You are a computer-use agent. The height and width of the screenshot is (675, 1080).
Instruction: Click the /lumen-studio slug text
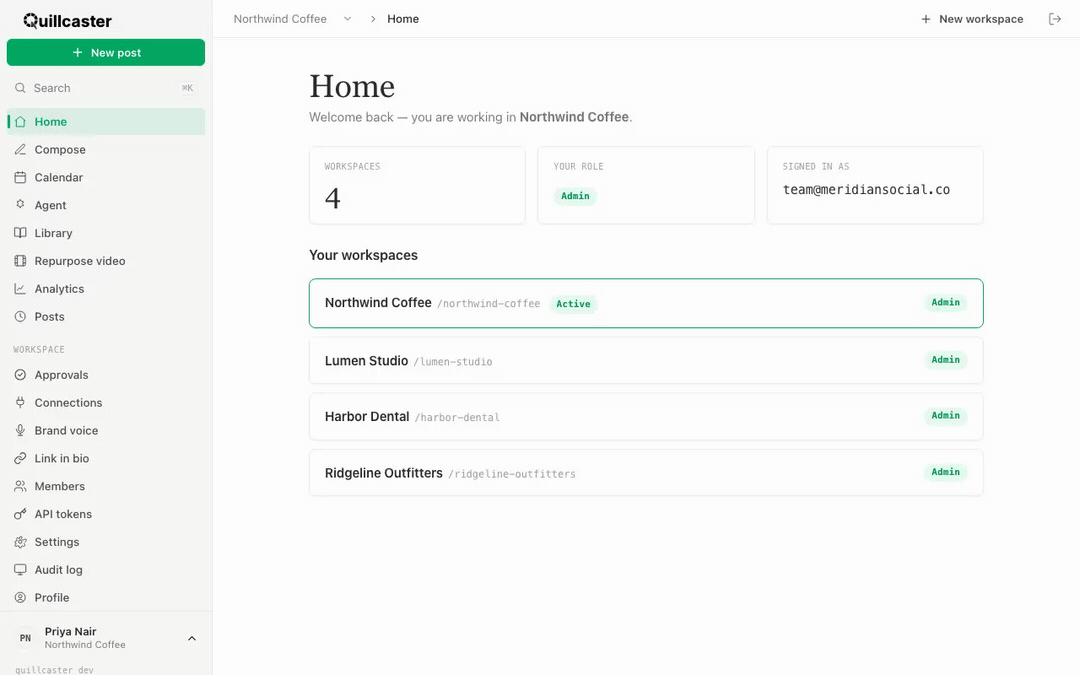point(453,362)
